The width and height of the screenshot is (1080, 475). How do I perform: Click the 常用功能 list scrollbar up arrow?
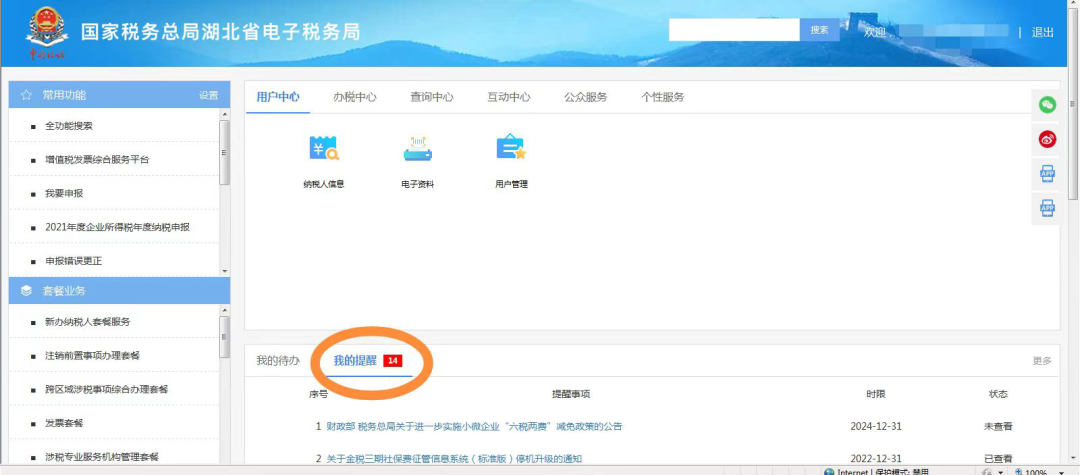coord(225,113)
